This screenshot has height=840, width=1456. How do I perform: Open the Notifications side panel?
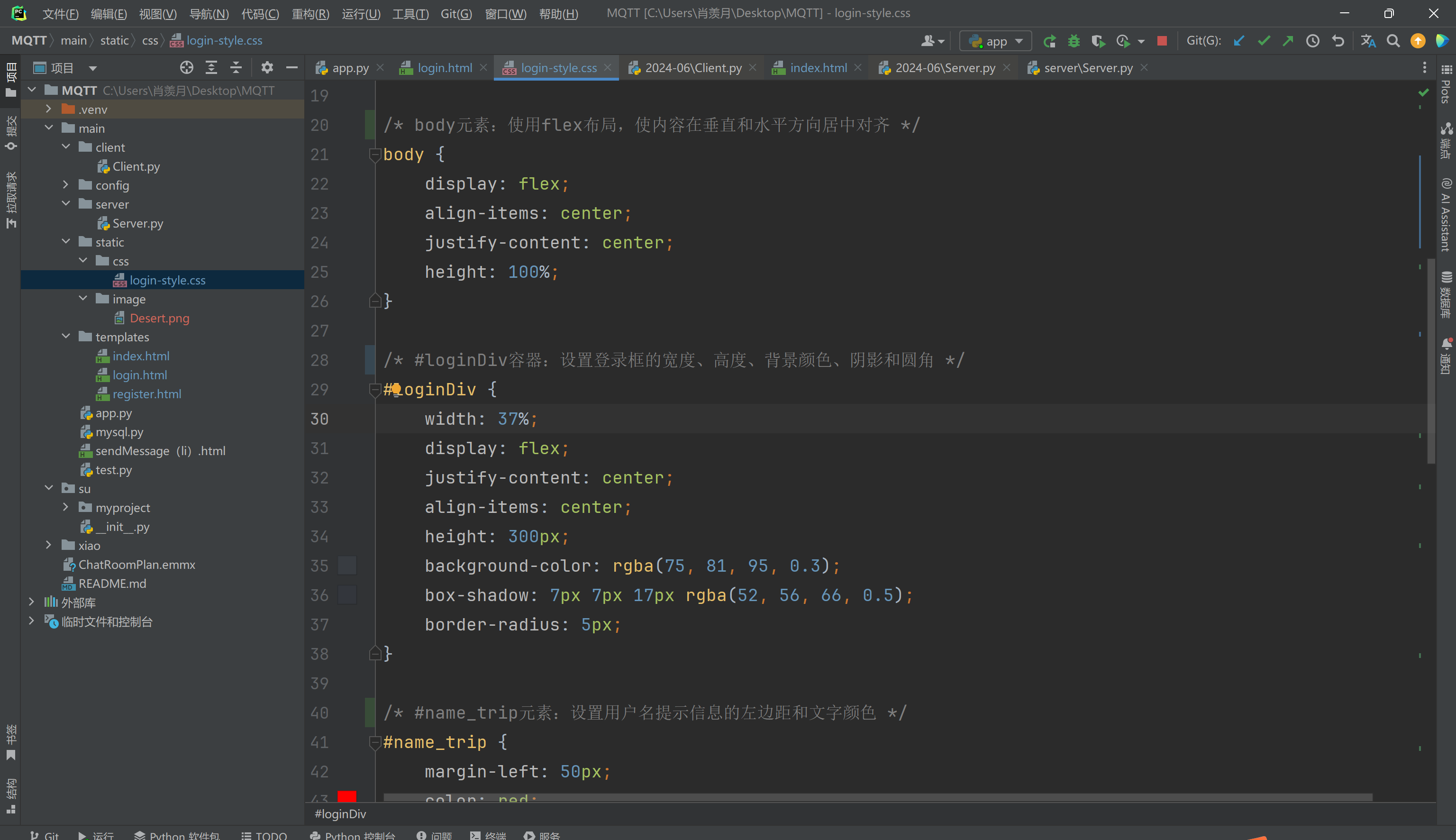pyautogui.click(x=1446, y=356)
